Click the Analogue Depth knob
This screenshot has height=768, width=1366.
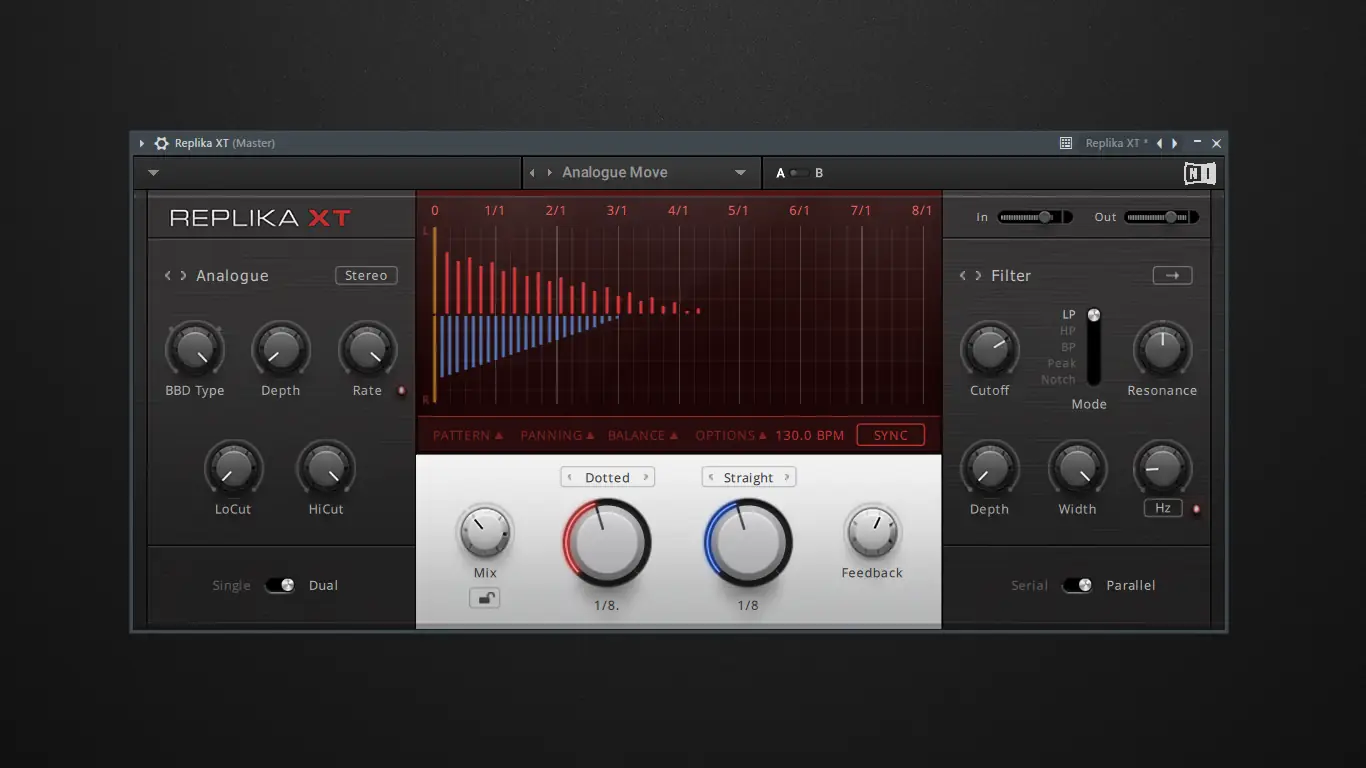click(281, 350)
